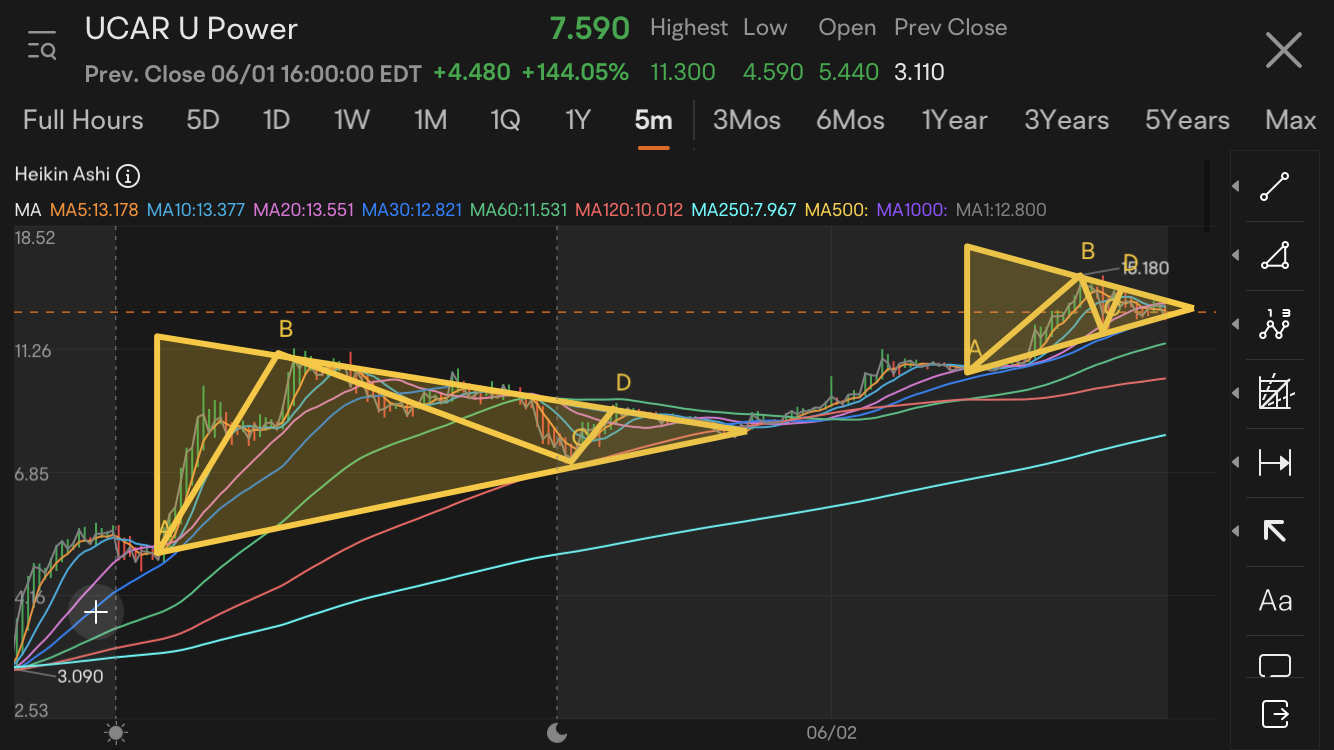Click the Open value 5.440
This screenshot has height=750, width=1334.
[849, 72]
